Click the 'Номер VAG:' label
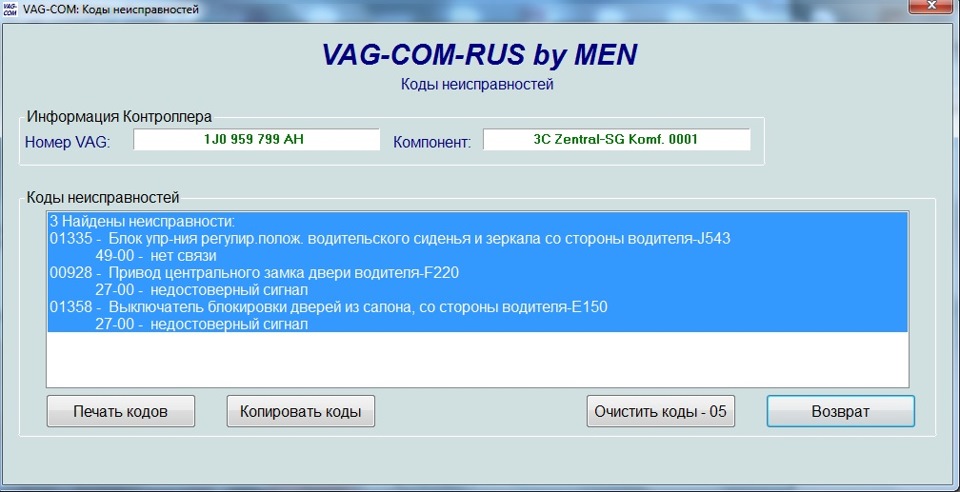 pyautogui.click(x=68, y=143)
